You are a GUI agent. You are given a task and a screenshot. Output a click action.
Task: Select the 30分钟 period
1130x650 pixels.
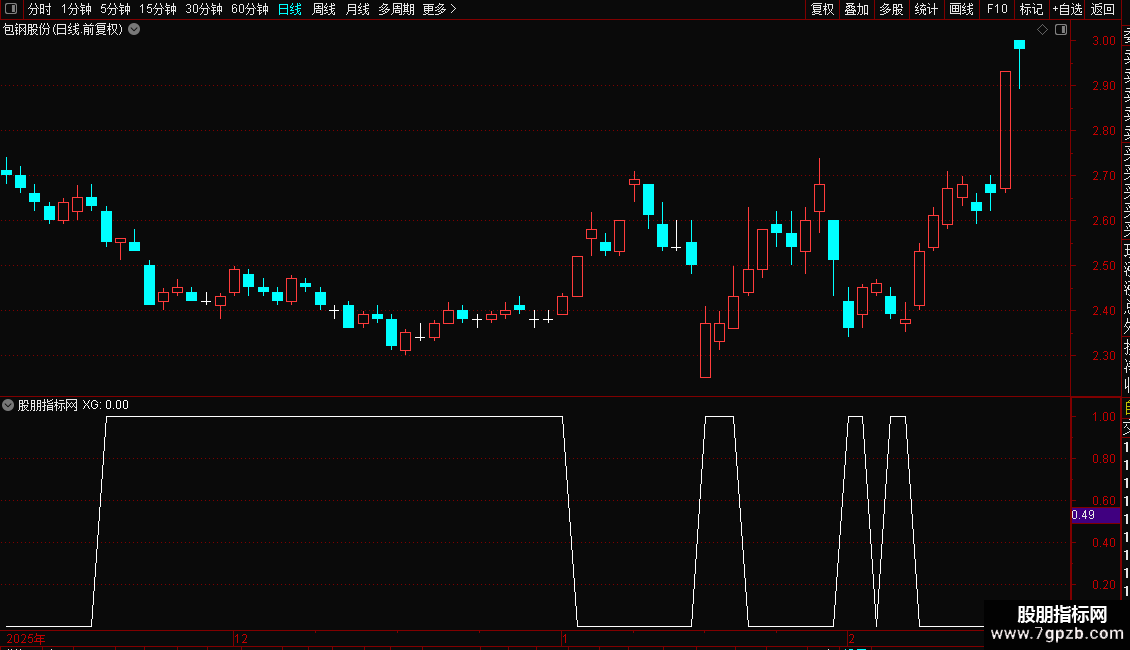pyautogui.click(x=203, y=9)
